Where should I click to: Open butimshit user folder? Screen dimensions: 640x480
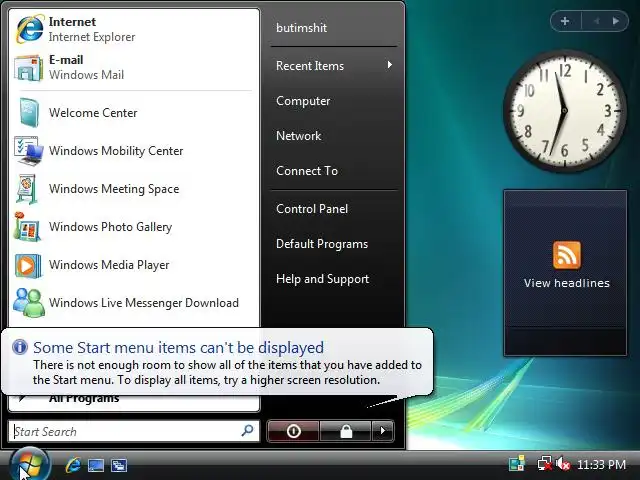pos(301,28)
